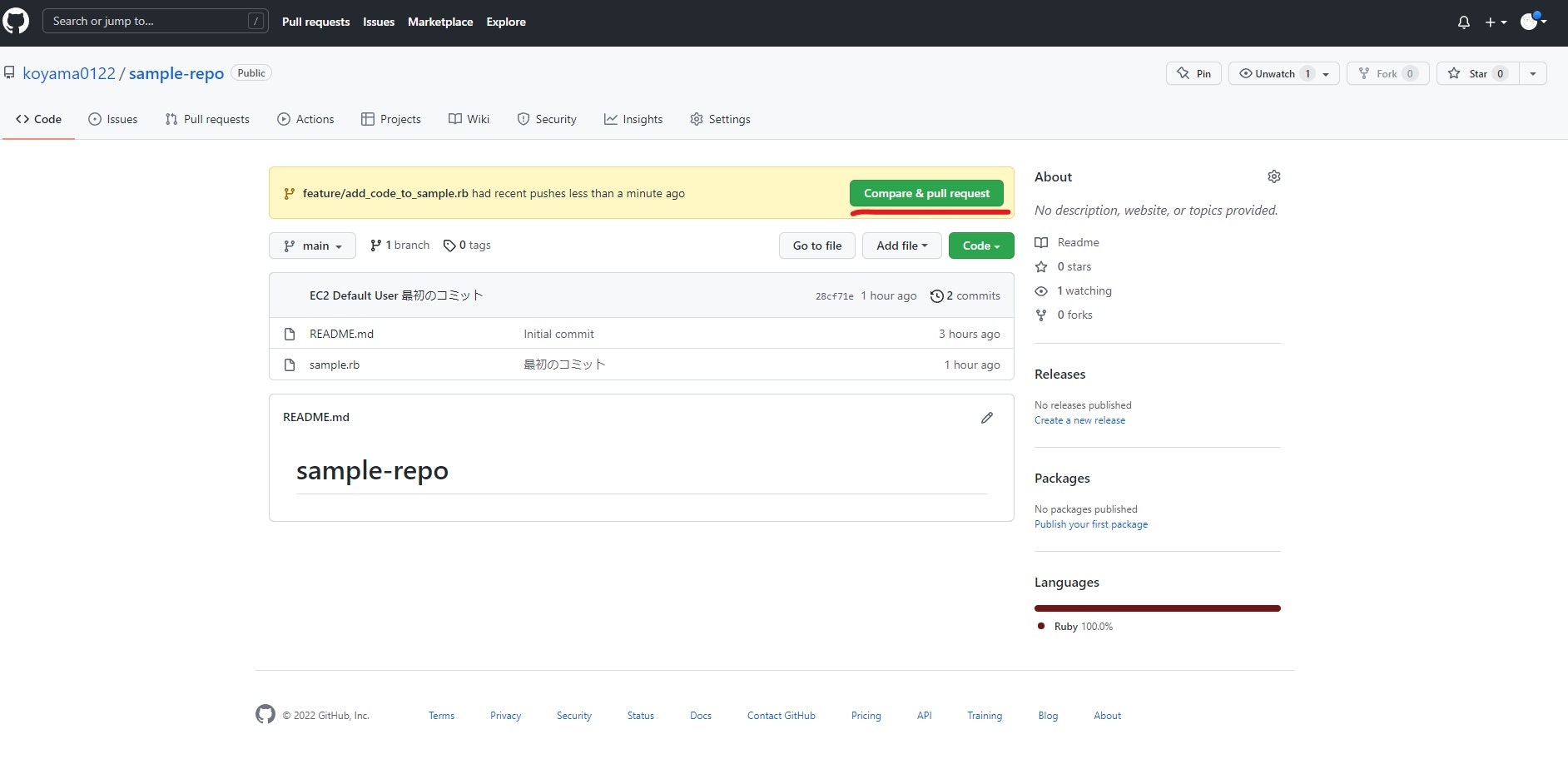Open the Initial commit message link
Viewport: 1568px width, 769px height.
[558, 334]
